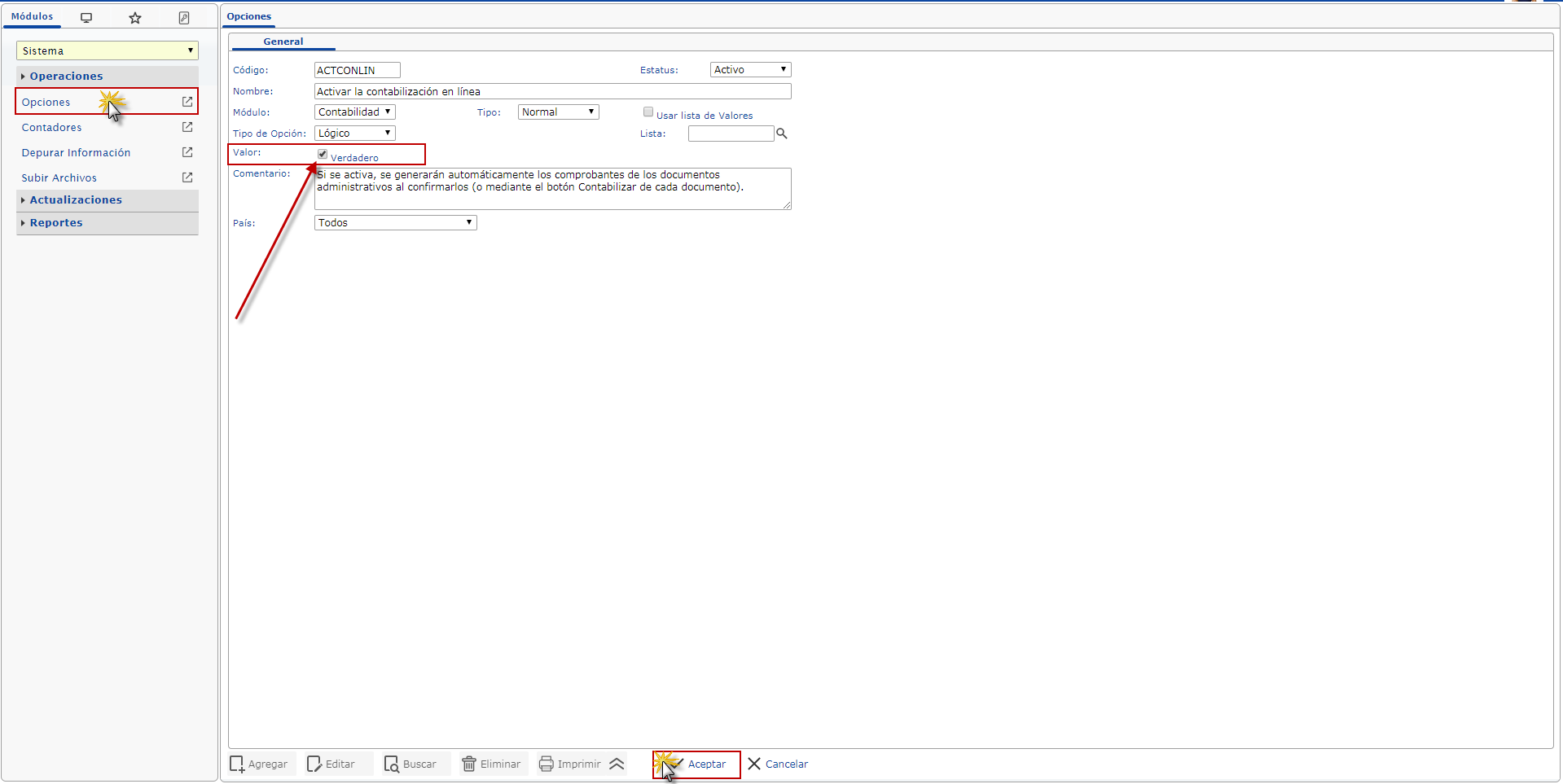The width and height of the screenshot is (1563, 784).
Task: Open the key document icon tab
Action: [184, 17]
